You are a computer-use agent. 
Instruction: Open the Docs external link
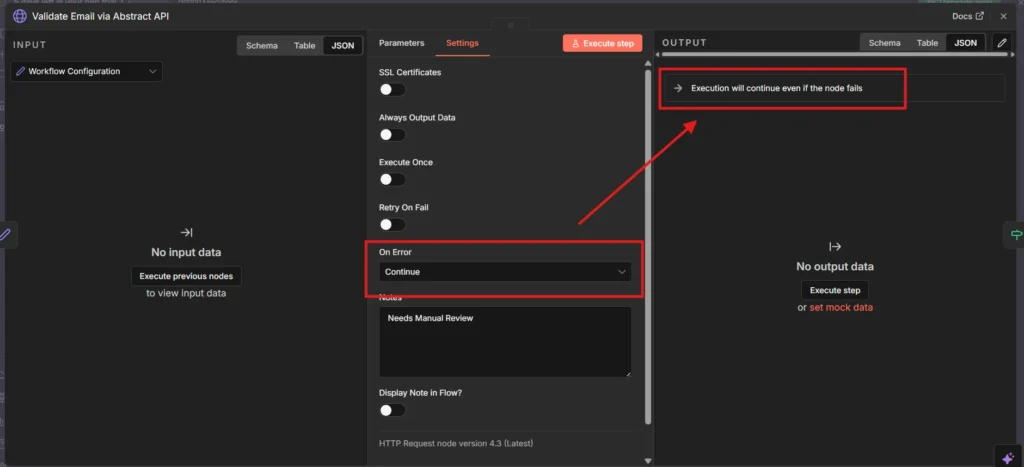(x=967, y=16)
